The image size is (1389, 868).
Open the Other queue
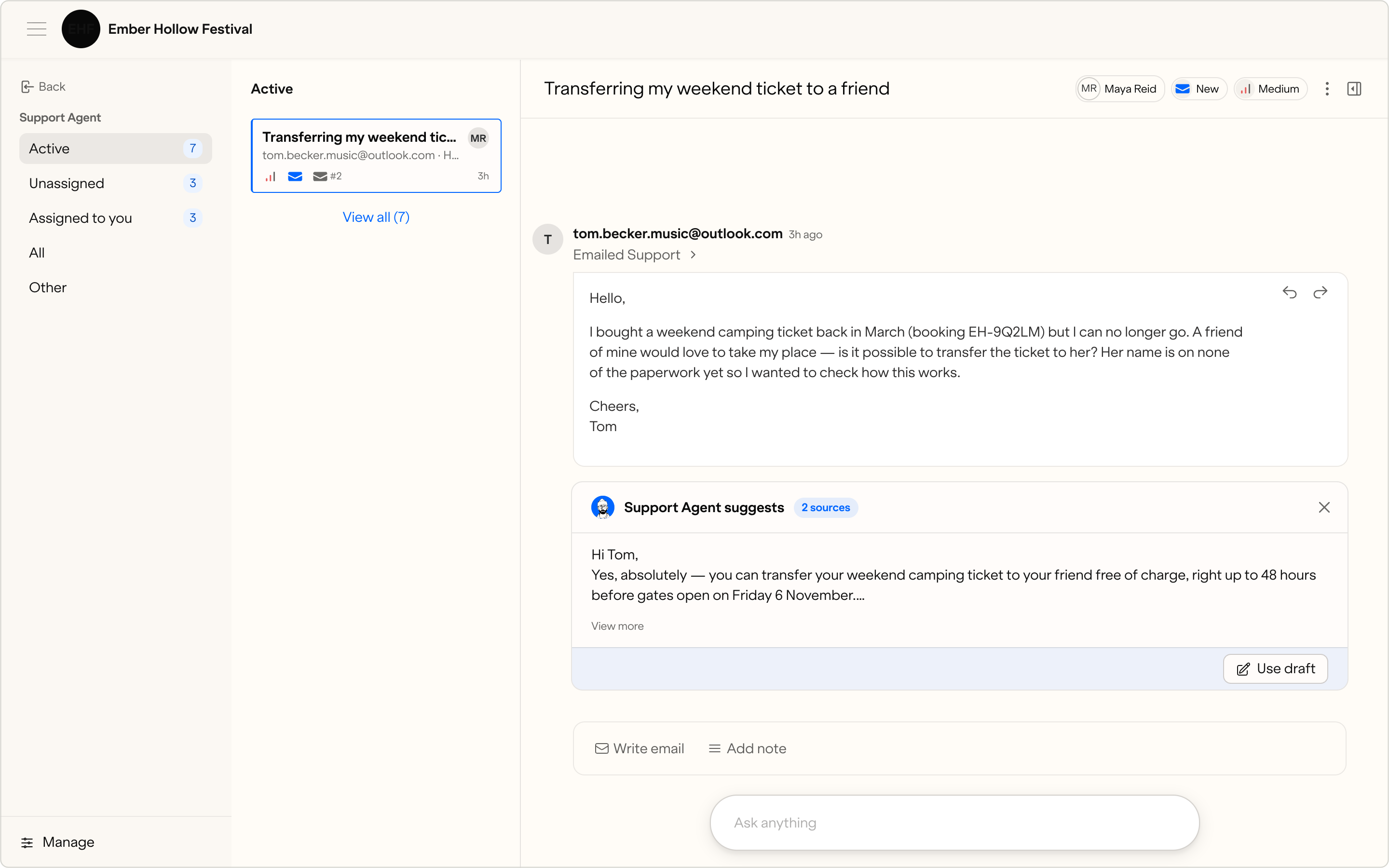115,287
